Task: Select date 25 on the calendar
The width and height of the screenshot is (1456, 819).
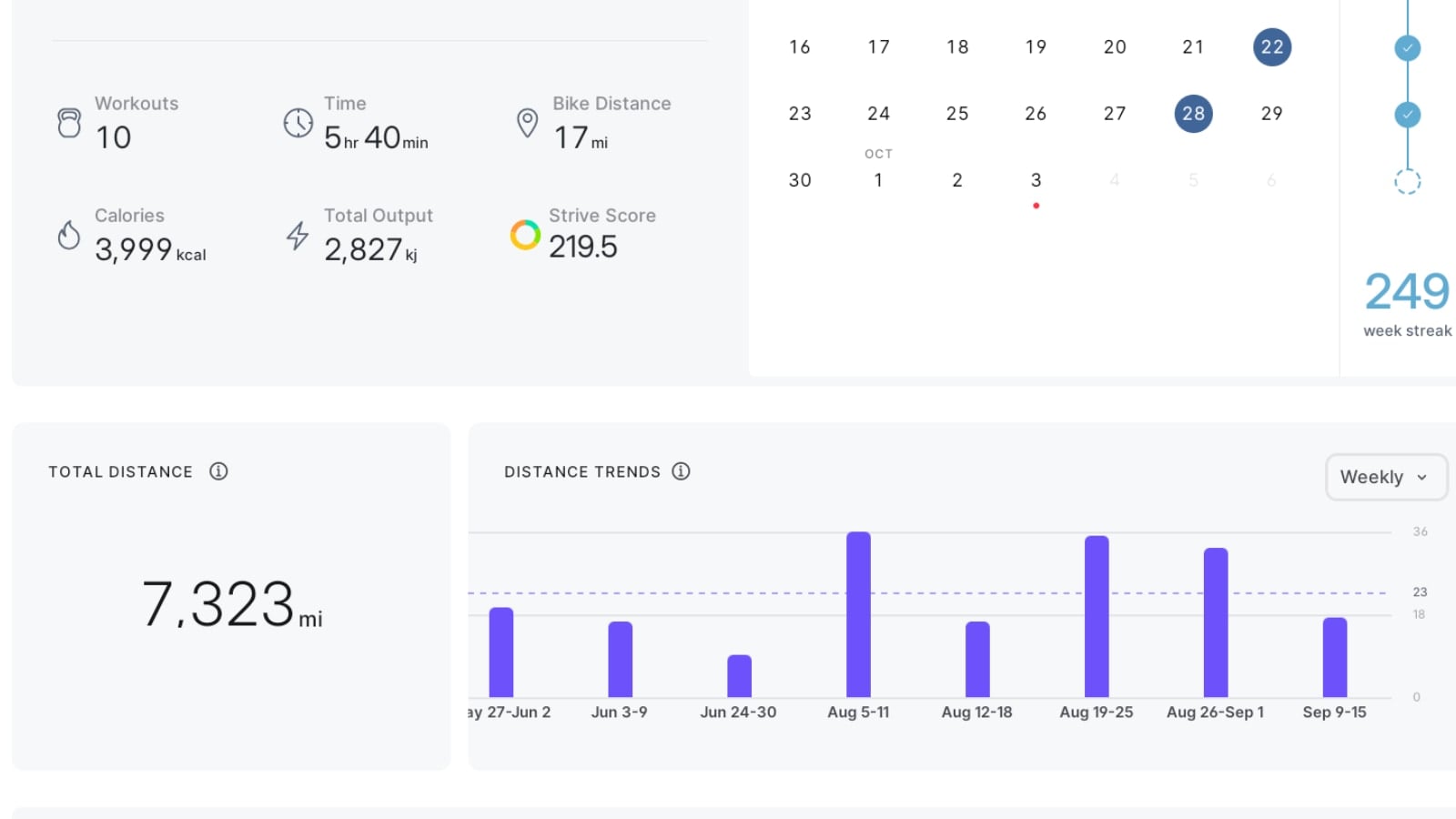Action: [956, 114]
